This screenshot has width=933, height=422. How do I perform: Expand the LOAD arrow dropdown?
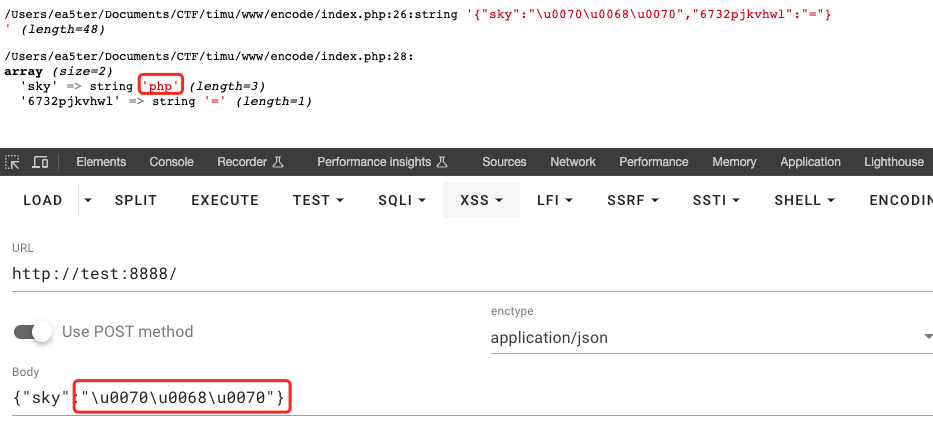87,200
